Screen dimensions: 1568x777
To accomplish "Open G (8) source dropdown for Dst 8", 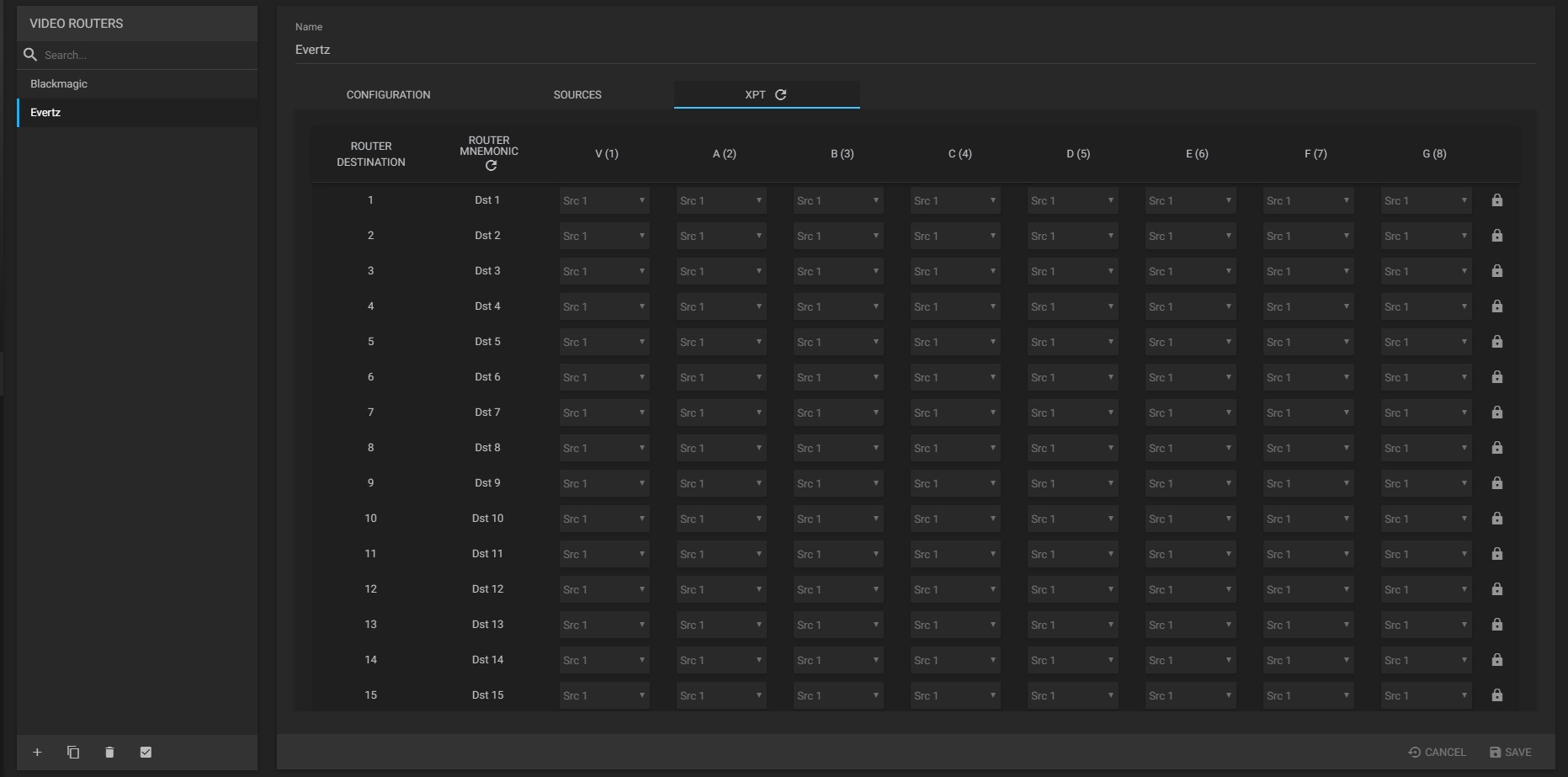I will [1427, 448].
